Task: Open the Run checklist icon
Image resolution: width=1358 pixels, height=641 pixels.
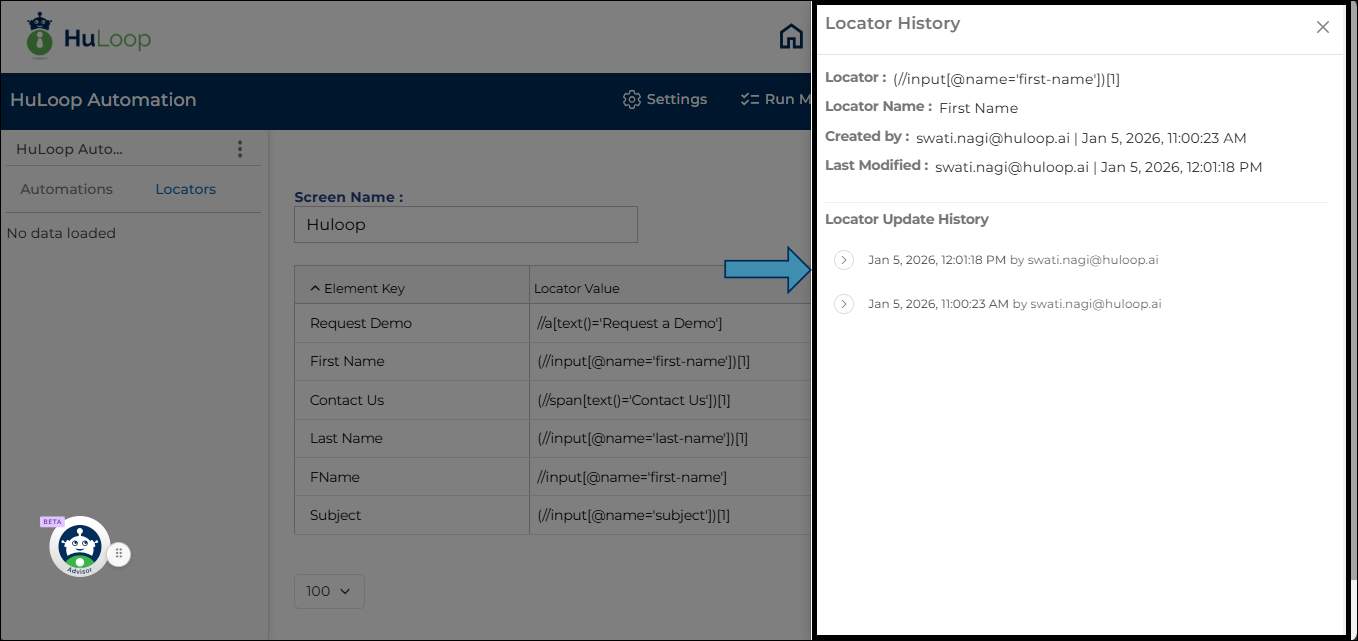Action: pos(750,100)
